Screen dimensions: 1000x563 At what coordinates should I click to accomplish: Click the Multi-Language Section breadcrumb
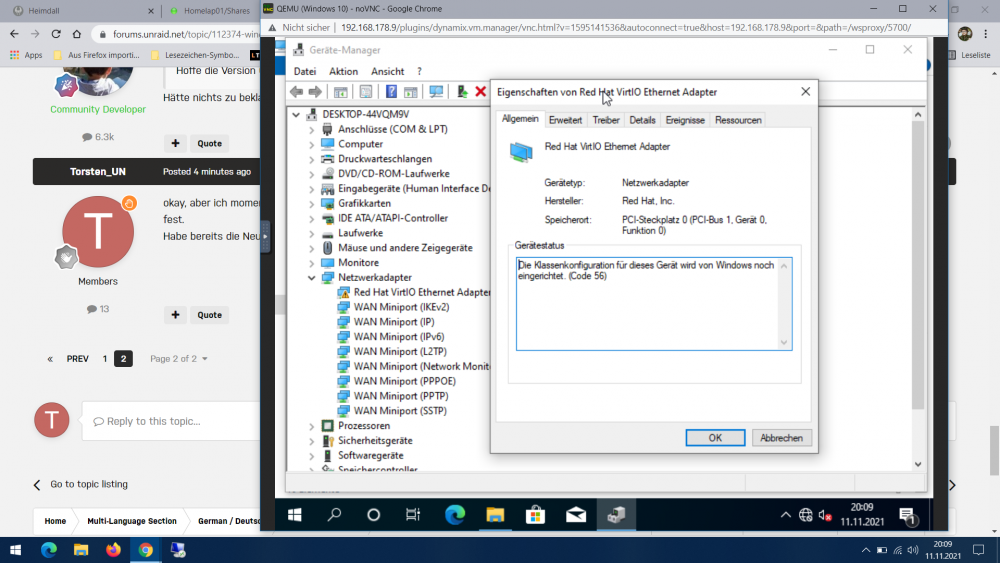132,521
